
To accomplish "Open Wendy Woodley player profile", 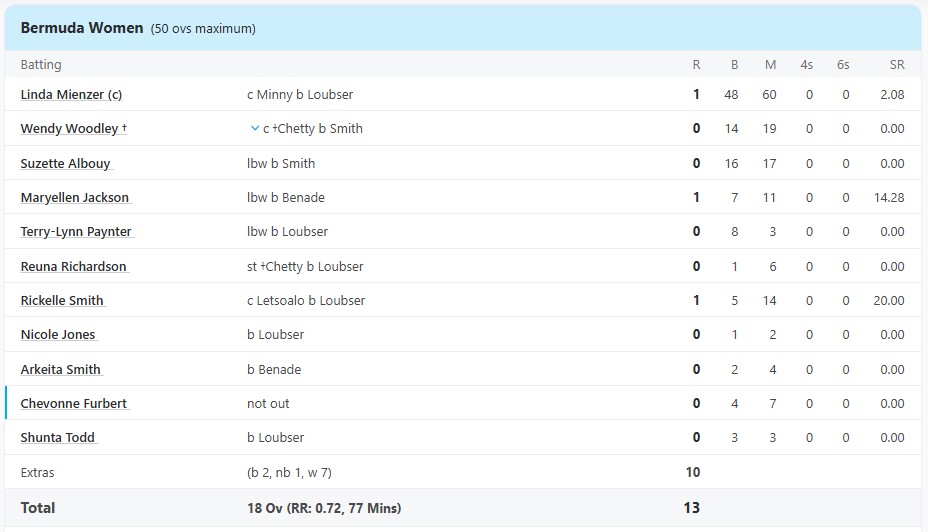I will click(x=69, y=129).
